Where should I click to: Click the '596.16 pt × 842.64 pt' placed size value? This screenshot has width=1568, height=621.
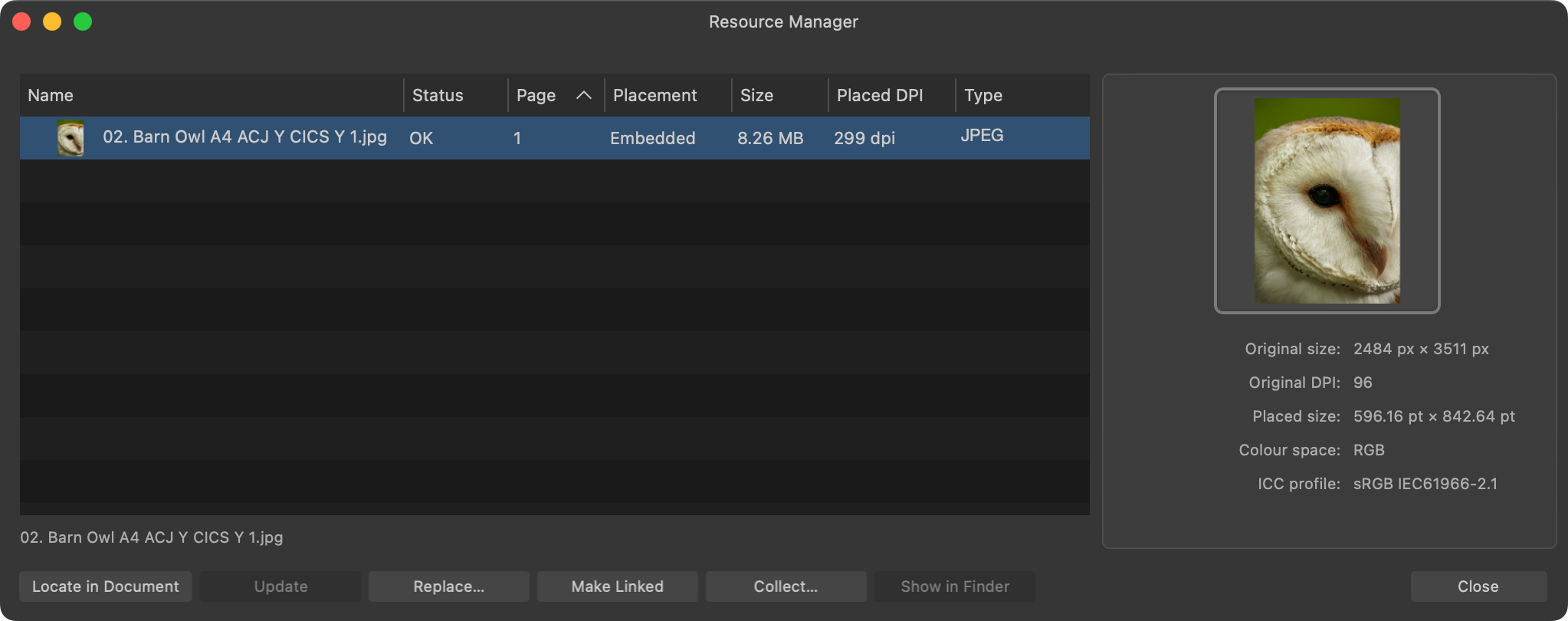[x=1434, y=416]
